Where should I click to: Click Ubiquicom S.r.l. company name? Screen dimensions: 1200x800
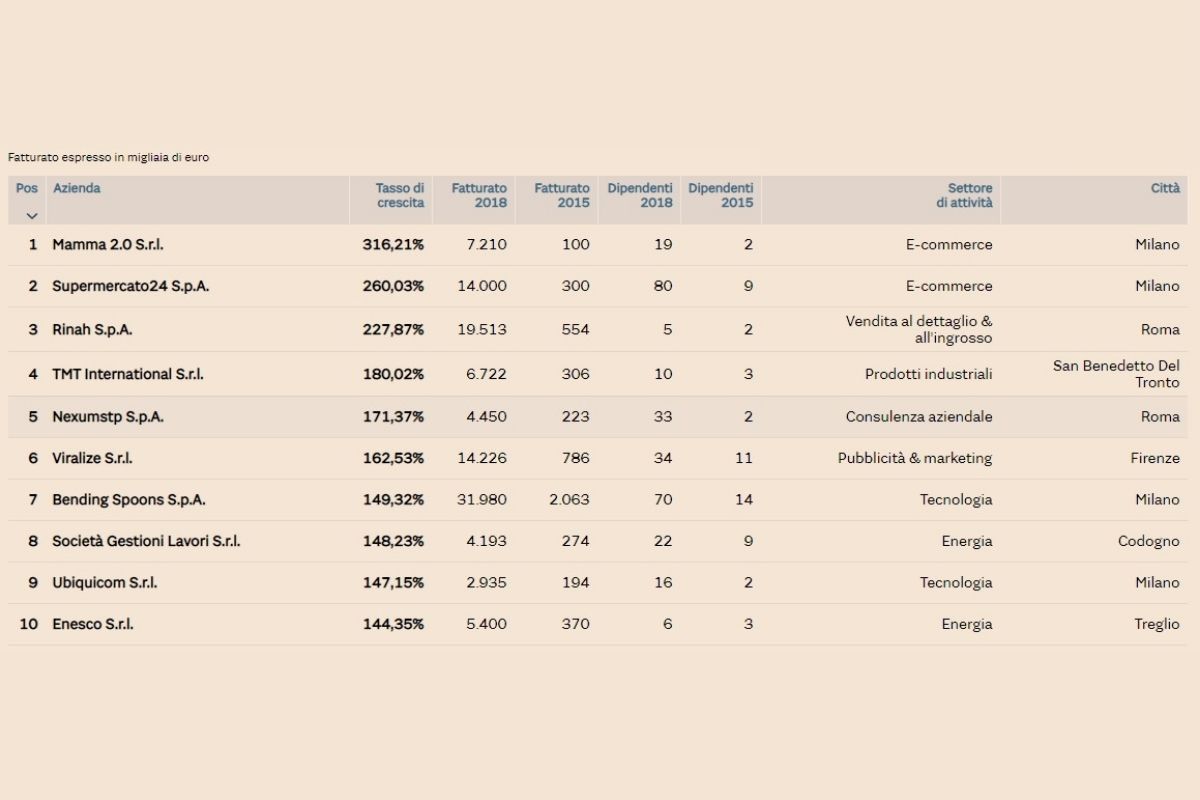tap(105, 582)
